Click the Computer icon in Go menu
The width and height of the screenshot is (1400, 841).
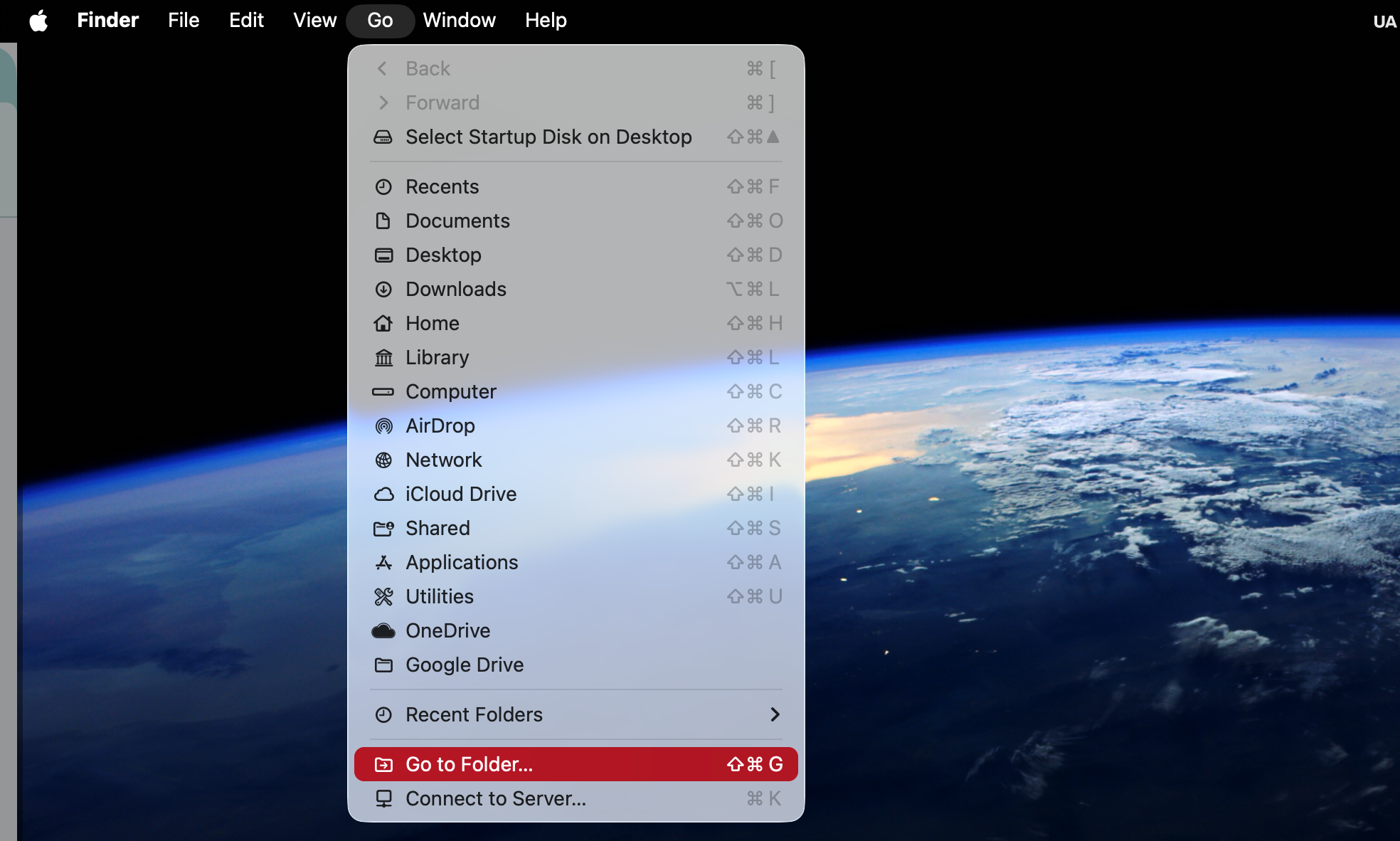[383, 391]
